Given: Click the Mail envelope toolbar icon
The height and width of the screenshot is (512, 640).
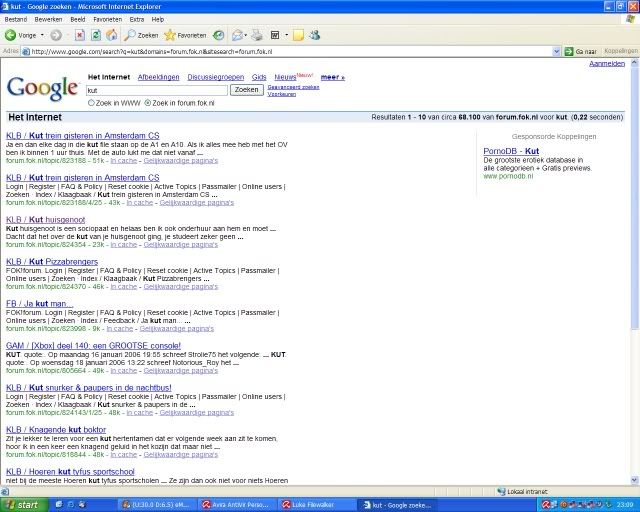Looking at the screenshot, I should (x=237, y=36).
